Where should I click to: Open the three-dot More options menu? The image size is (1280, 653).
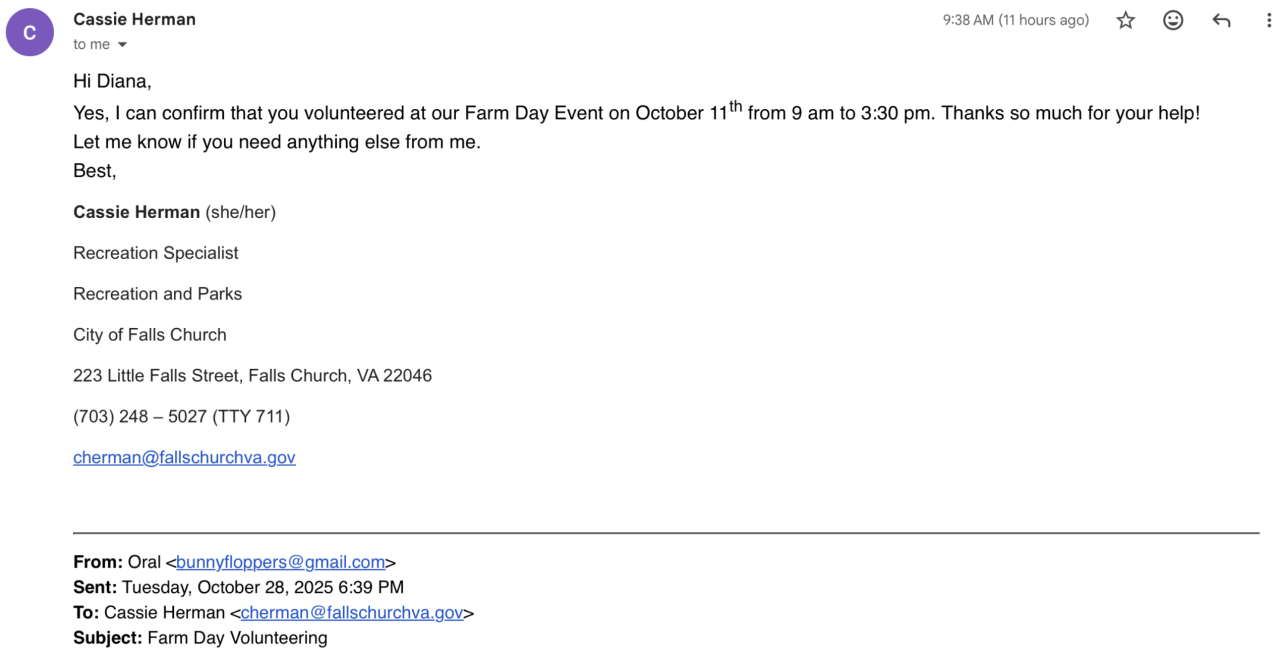click(x=1268, y=21)
